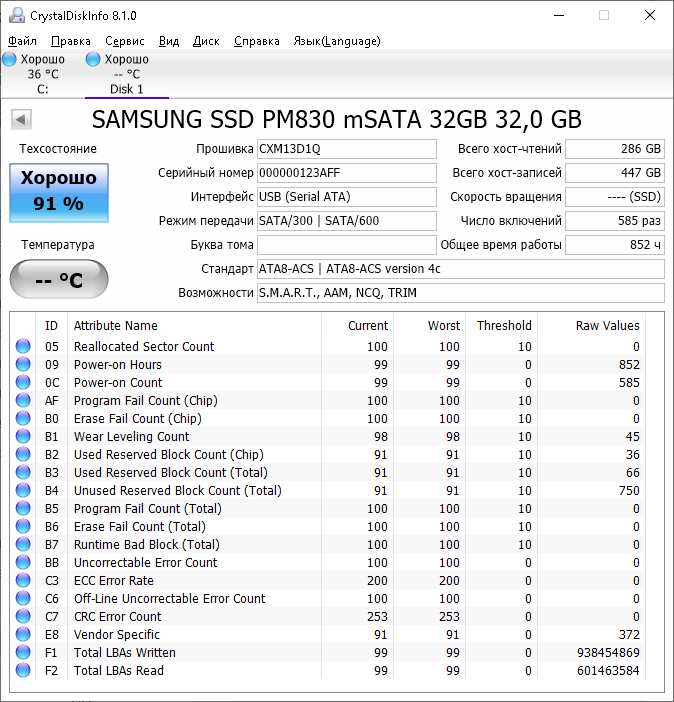Open the Справка menu

pos(257,41)
